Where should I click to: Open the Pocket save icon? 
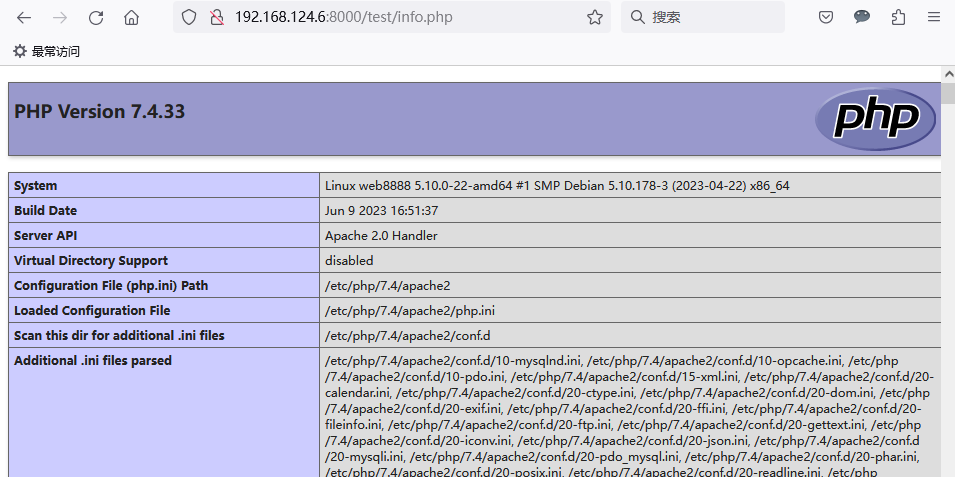click(x=825, y=17)
